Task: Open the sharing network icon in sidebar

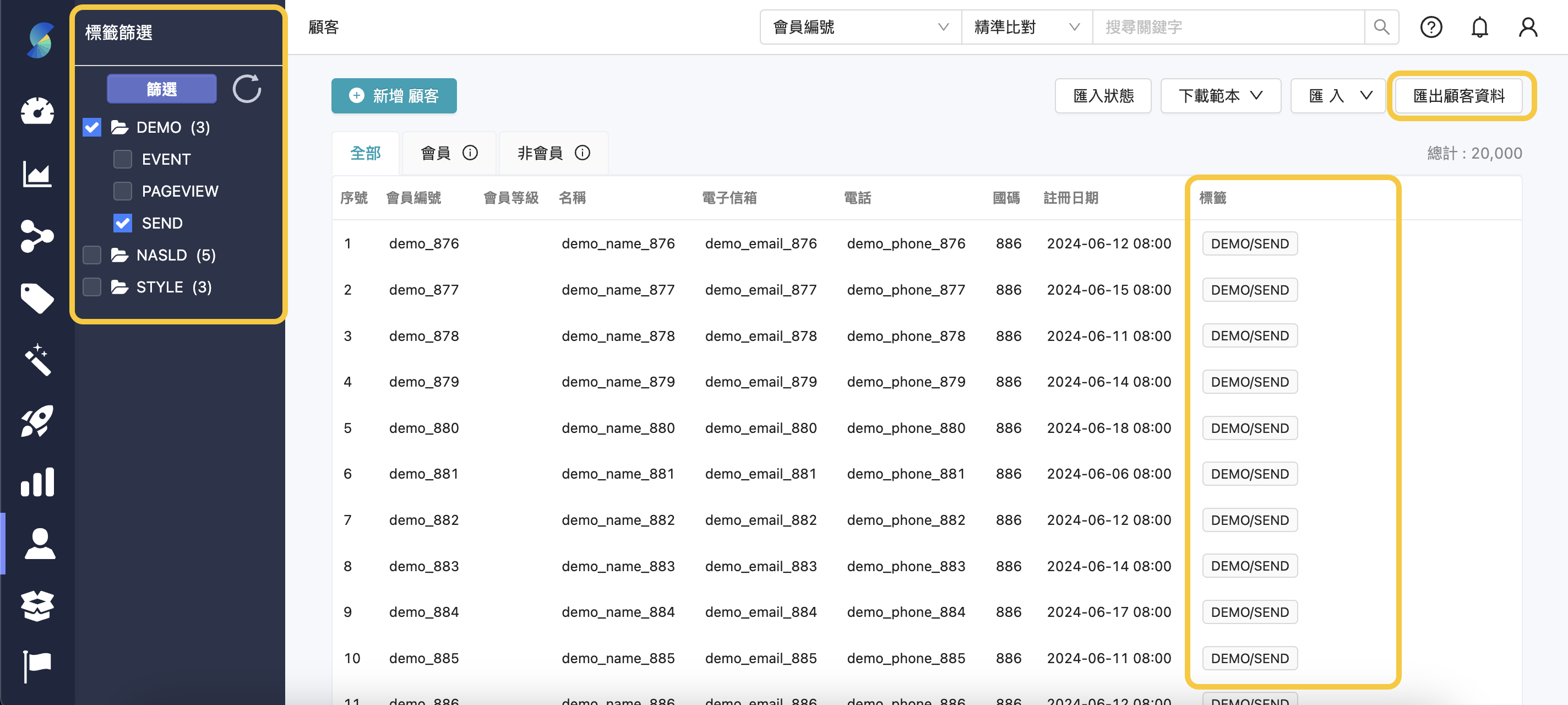Action: point(37,236)
